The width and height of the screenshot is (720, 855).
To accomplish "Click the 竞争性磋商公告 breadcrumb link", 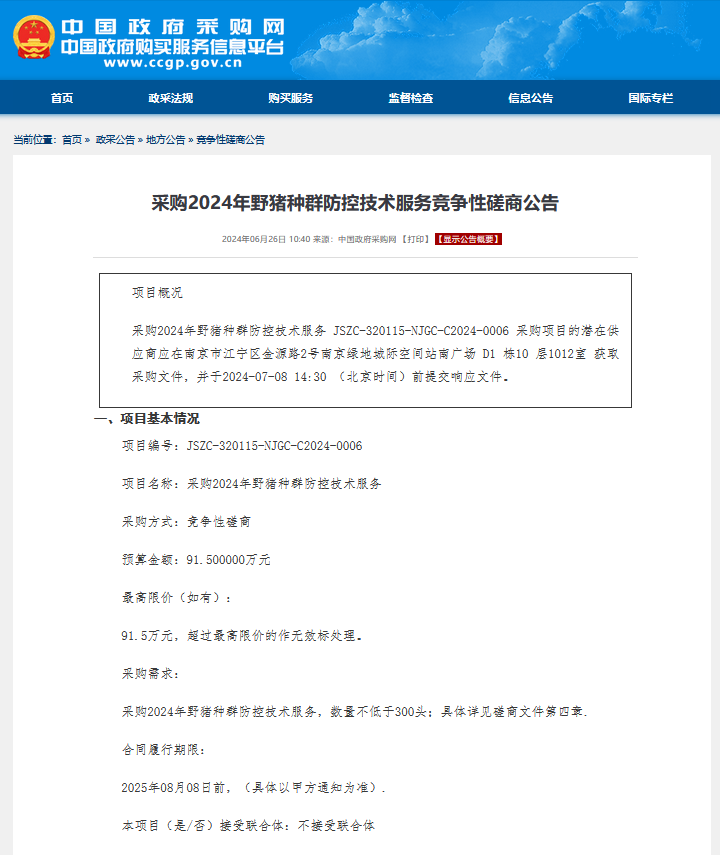I will [x=230, y=140].
